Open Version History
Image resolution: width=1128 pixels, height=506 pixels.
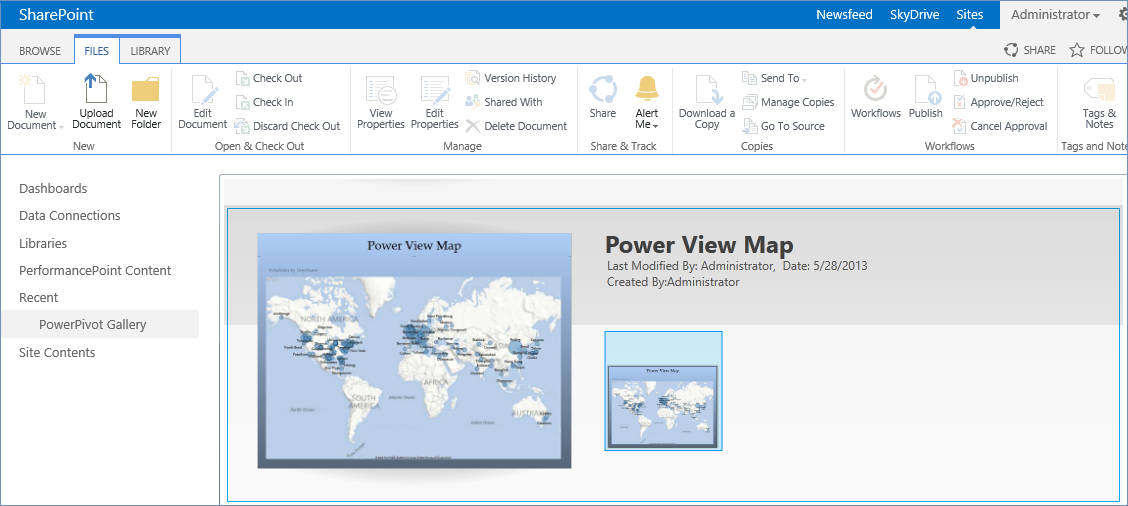511,78
